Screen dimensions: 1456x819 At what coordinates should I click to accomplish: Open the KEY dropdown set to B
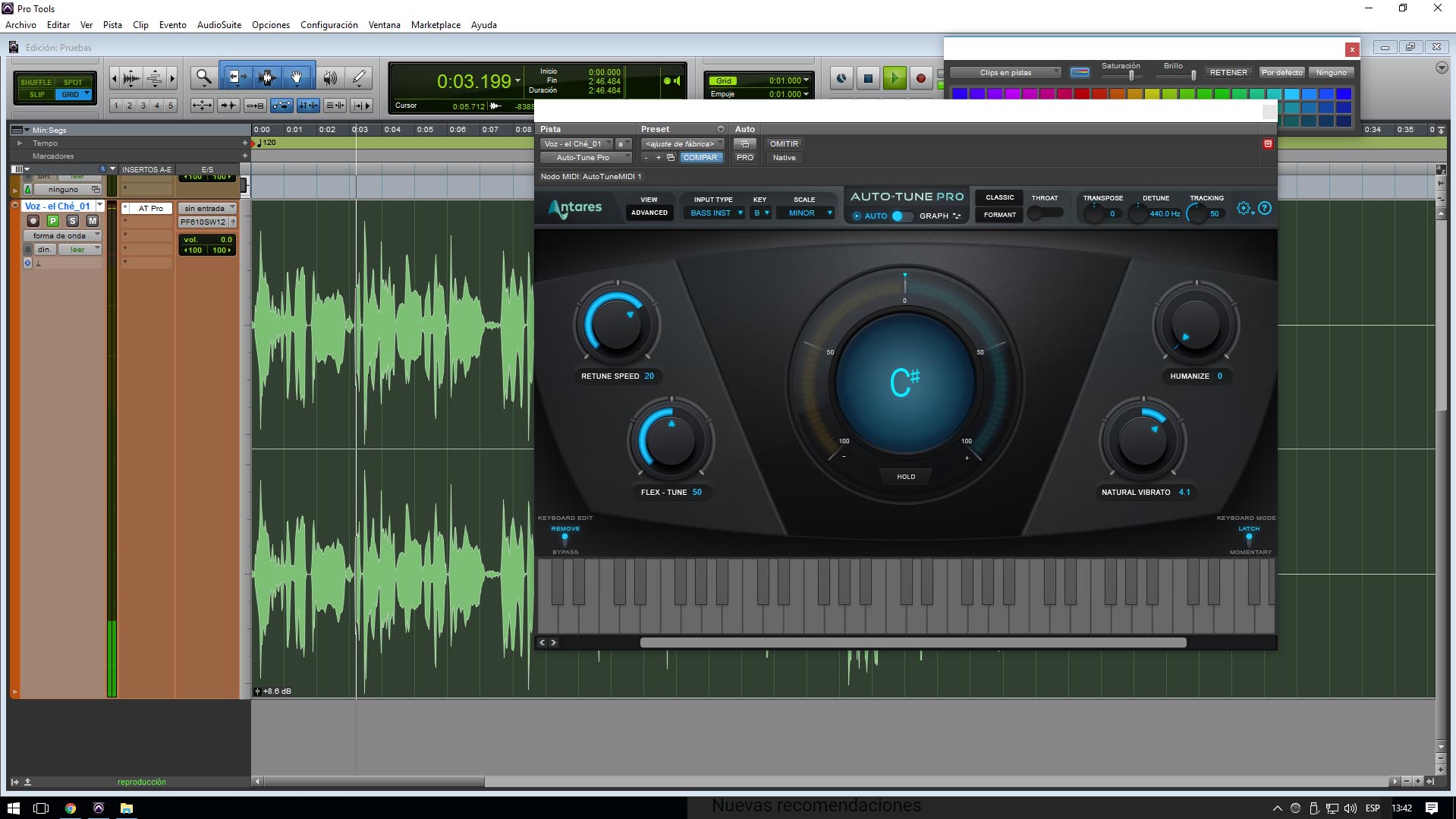pyautogui.click(x=761, y=213)
